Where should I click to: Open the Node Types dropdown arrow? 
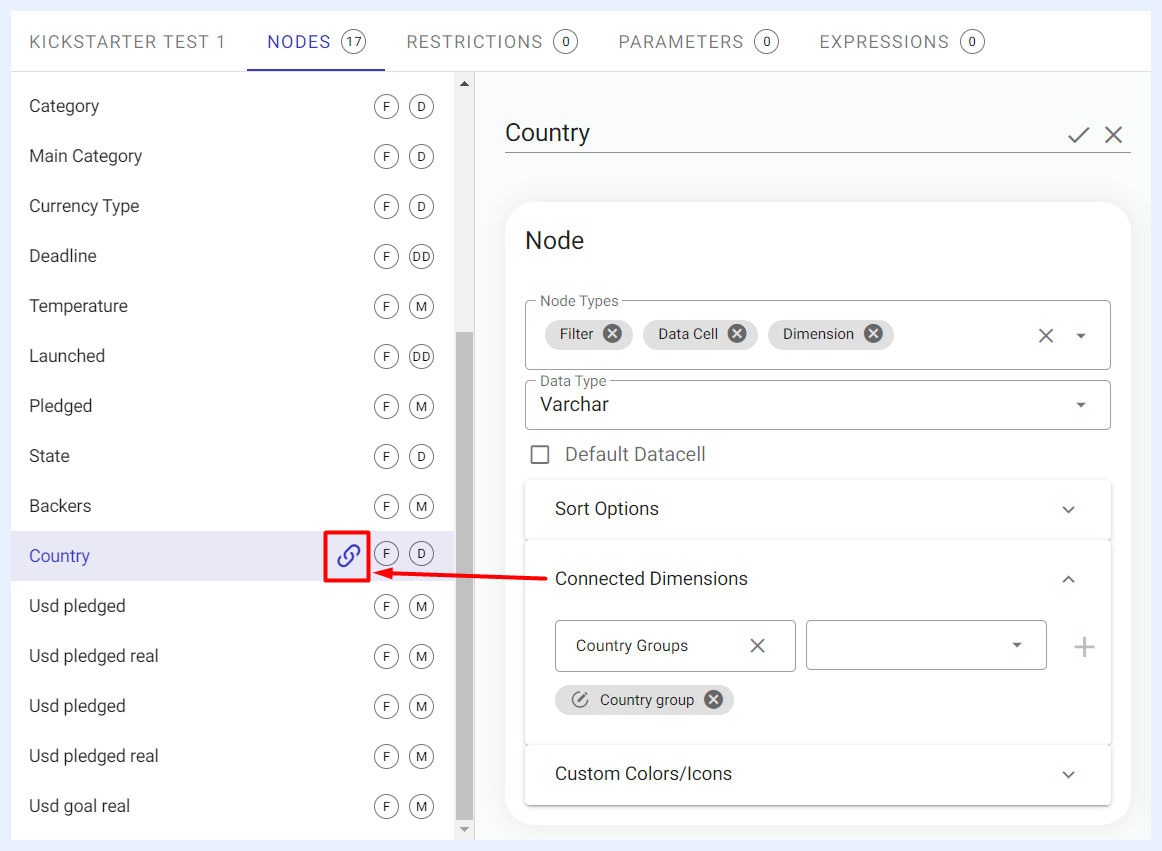click(1081, 336)
